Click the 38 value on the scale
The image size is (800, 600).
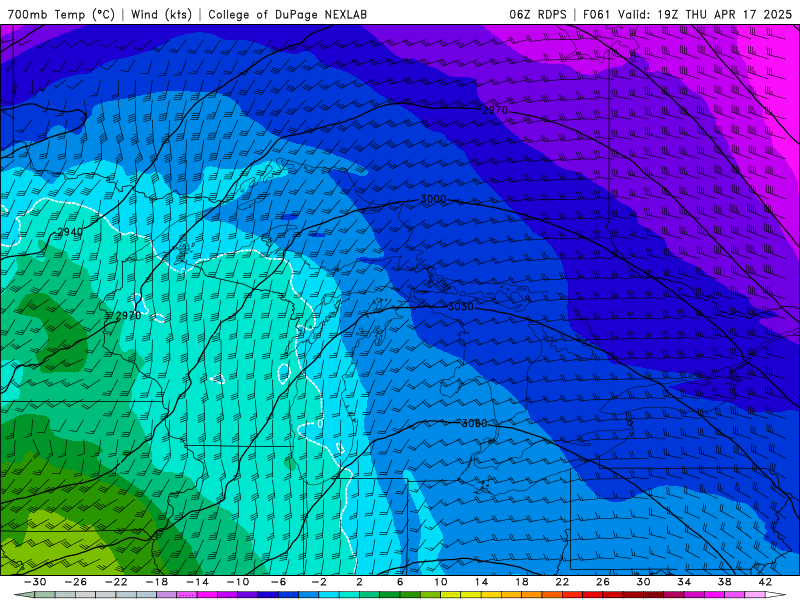pyautogui.click(x=724, y=582)
